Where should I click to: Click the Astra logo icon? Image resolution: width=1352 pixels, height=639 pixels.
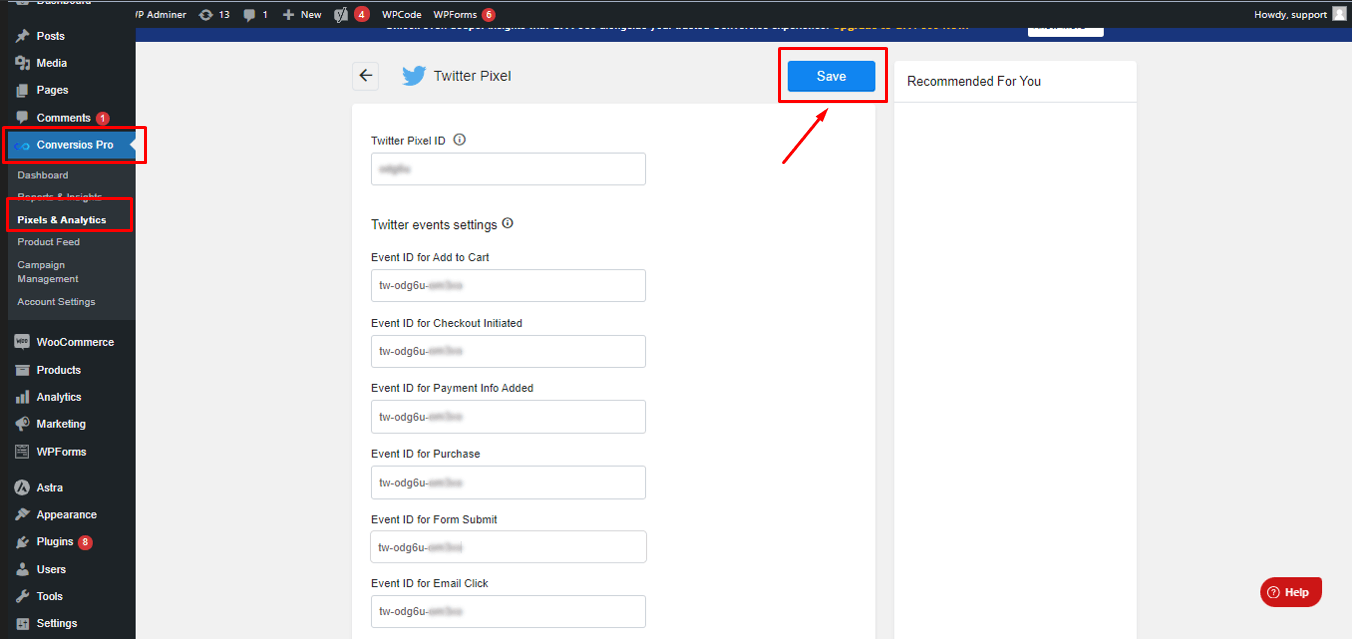click(22, 488)
